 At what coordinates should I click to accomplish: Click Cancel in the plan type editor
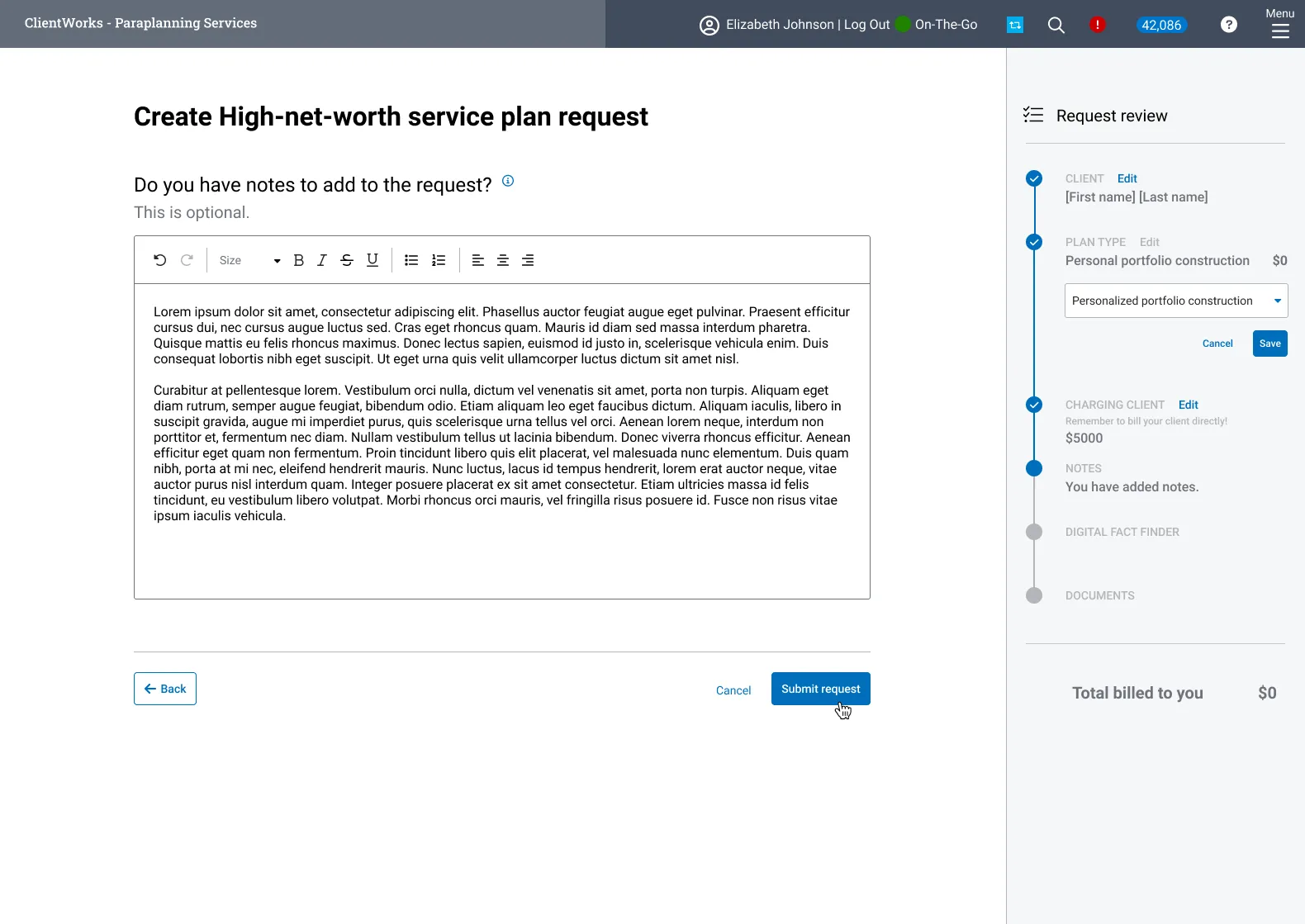(x=1217, y=344)
